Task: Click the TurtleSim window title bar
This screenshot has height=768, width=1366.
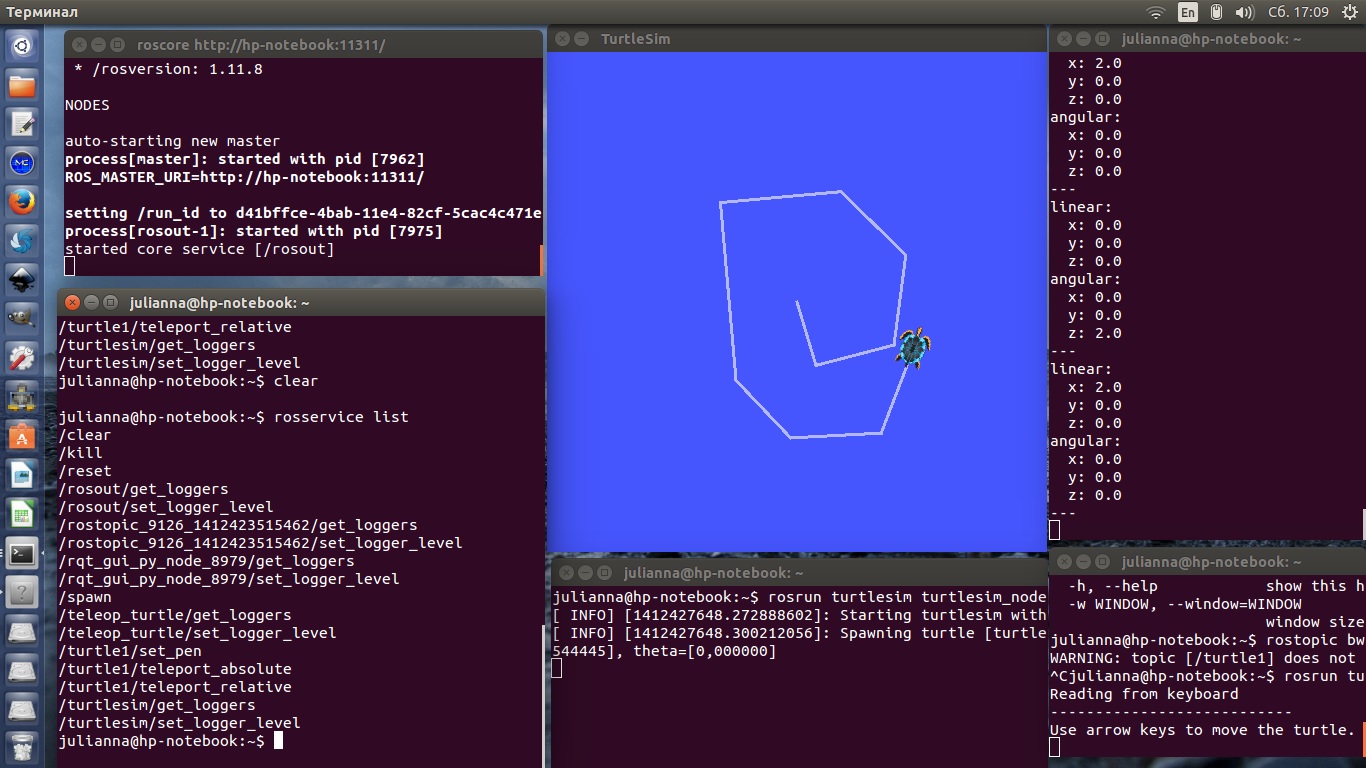Action: click(800, 39)
